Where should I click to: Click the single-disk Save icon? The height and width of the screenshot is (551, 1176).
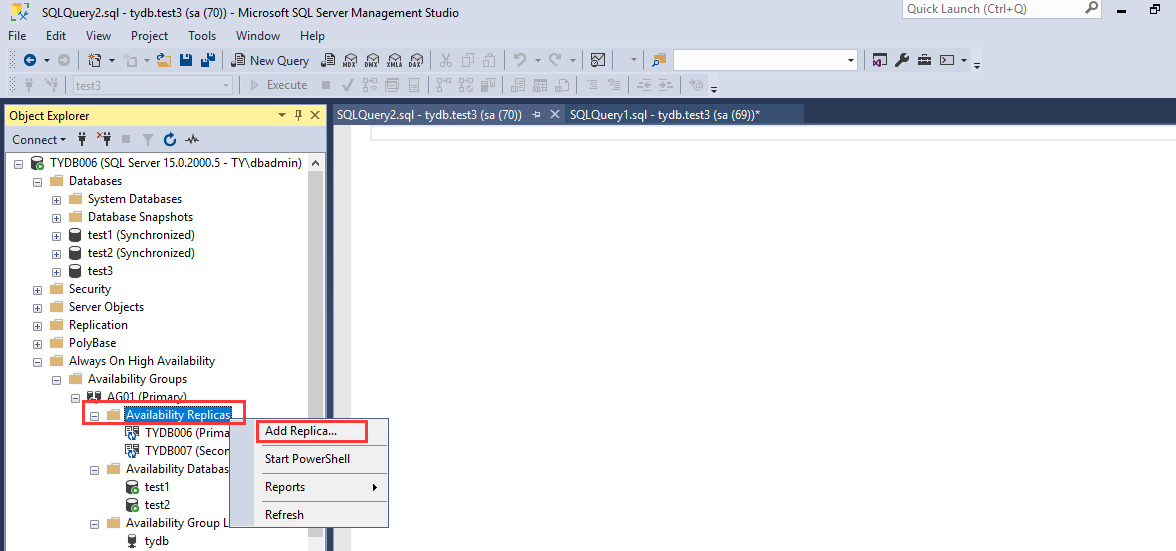pyautogui.click(x=186, y=60)
